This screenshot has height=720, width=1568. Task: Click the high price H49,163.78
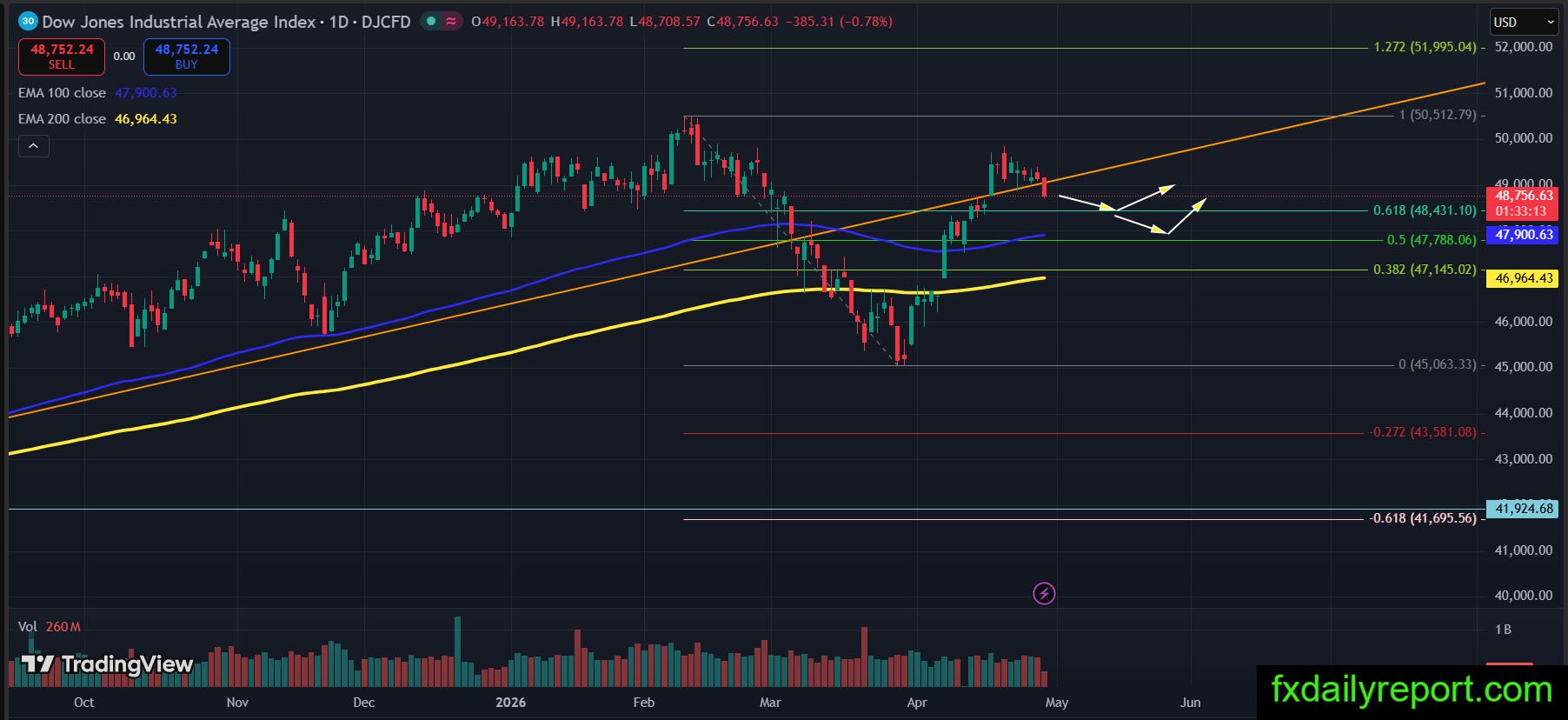tap(588, 21)
